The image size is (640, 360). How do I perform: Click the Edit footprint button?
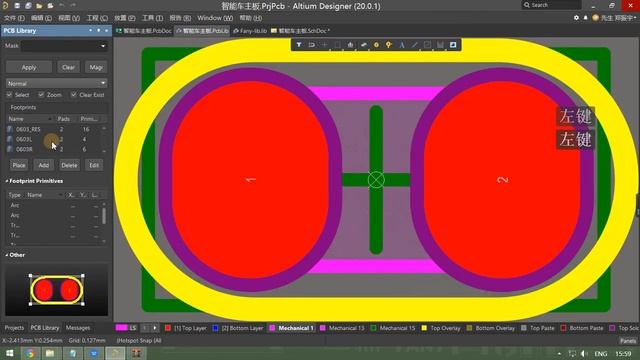click(94, 165)
